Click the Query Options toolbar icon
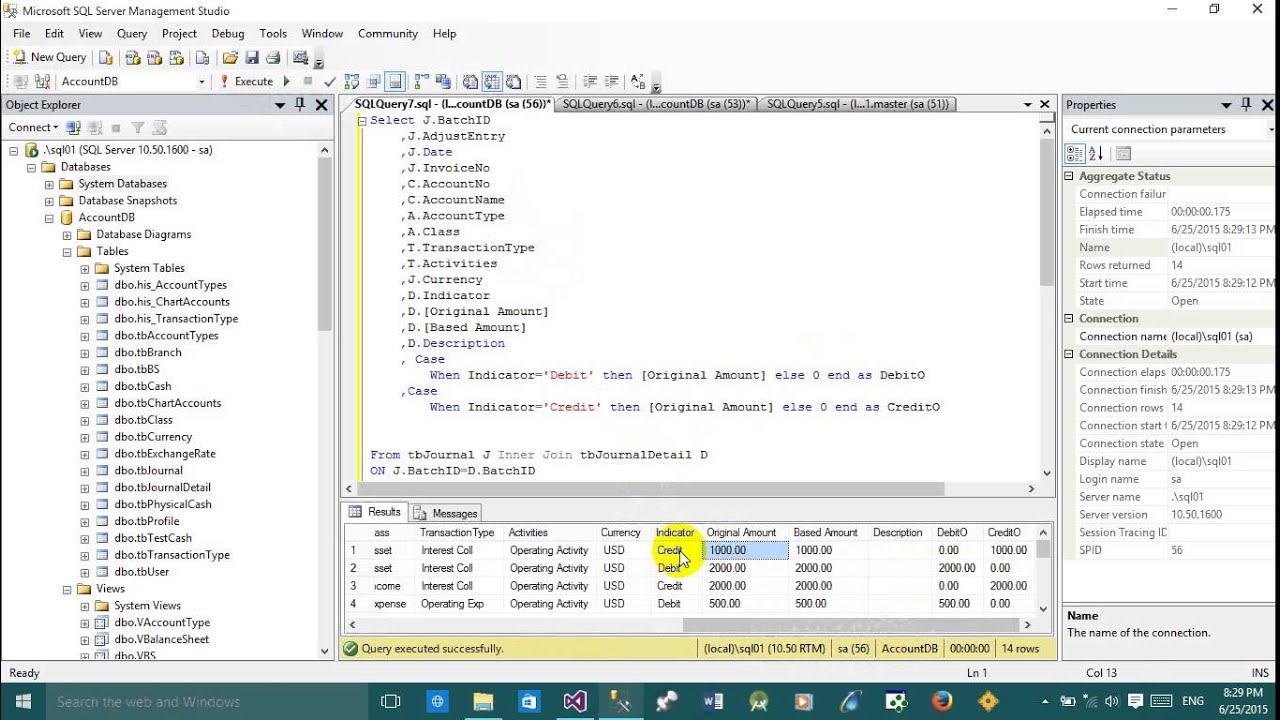 tap(374, 82)
